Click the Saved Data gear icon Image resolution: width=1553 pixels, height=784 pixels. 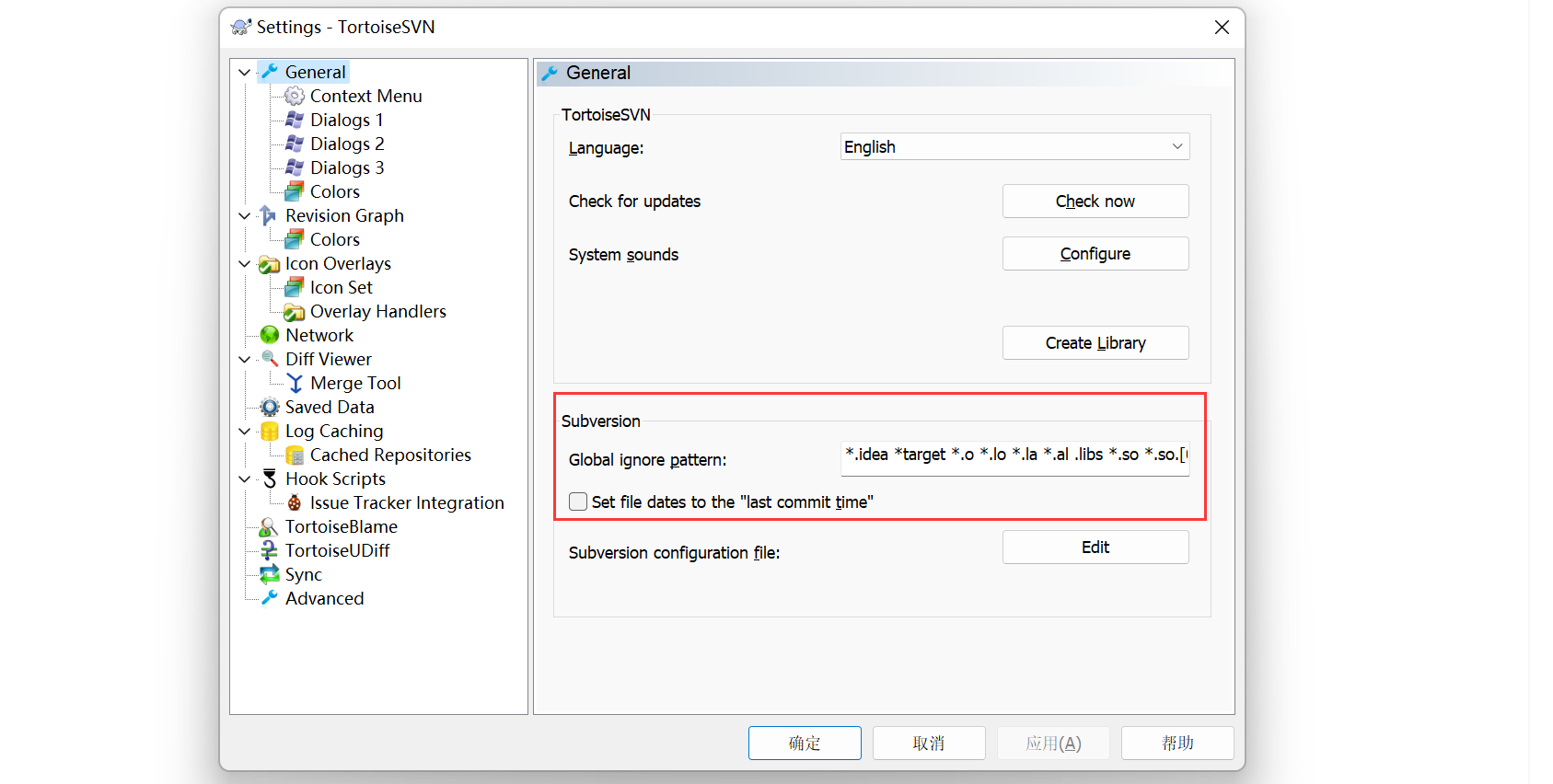click(270, 407)
